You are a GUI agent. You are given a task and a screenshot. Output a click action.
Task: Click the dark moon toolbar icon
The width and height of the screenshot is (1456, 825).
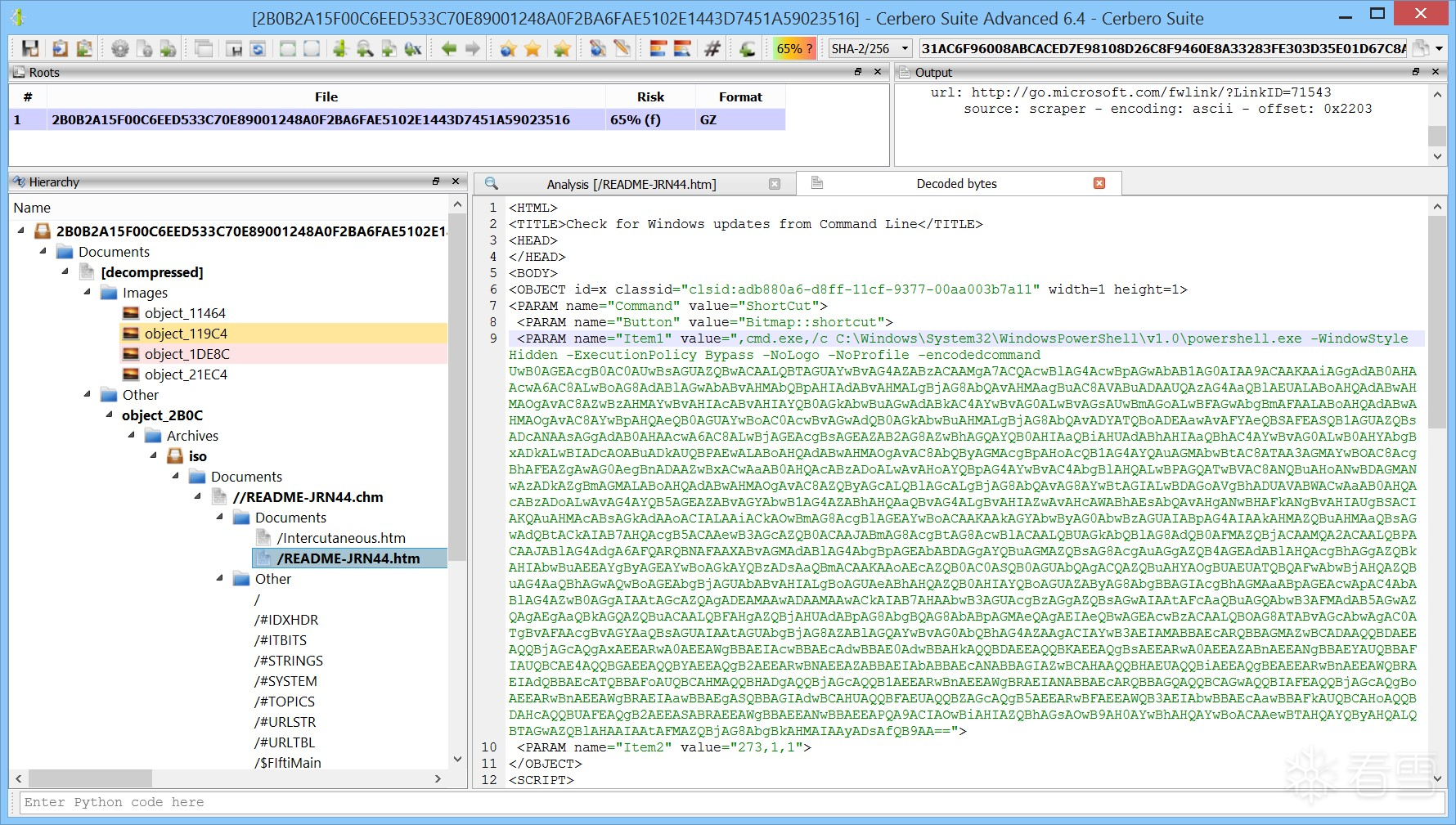point(747,49)
